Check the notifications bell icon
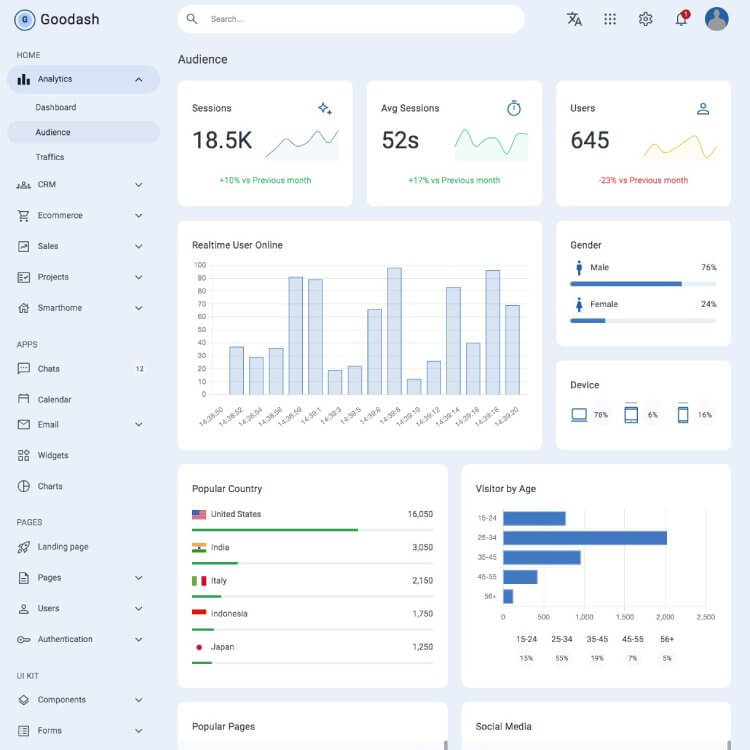 (681, 19)
